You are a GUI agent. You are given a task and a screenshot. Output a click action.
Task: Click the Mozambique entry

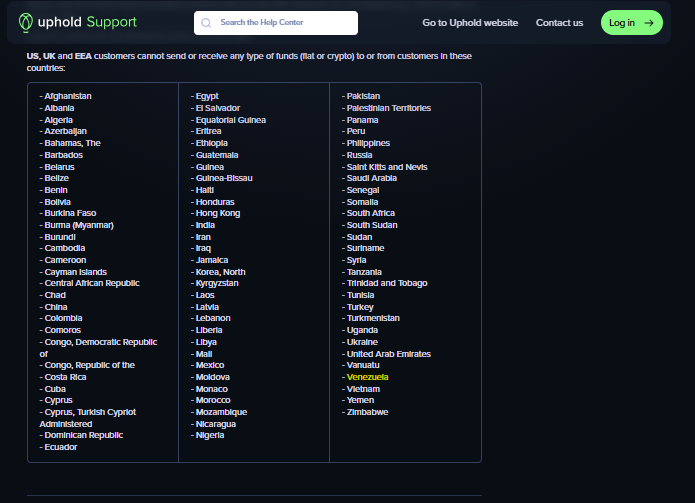(x=221, y=412)
